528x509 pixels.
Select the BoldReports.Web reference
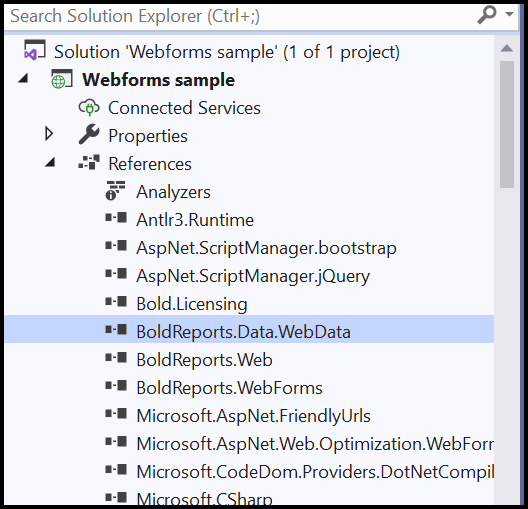tap(204, 360)
